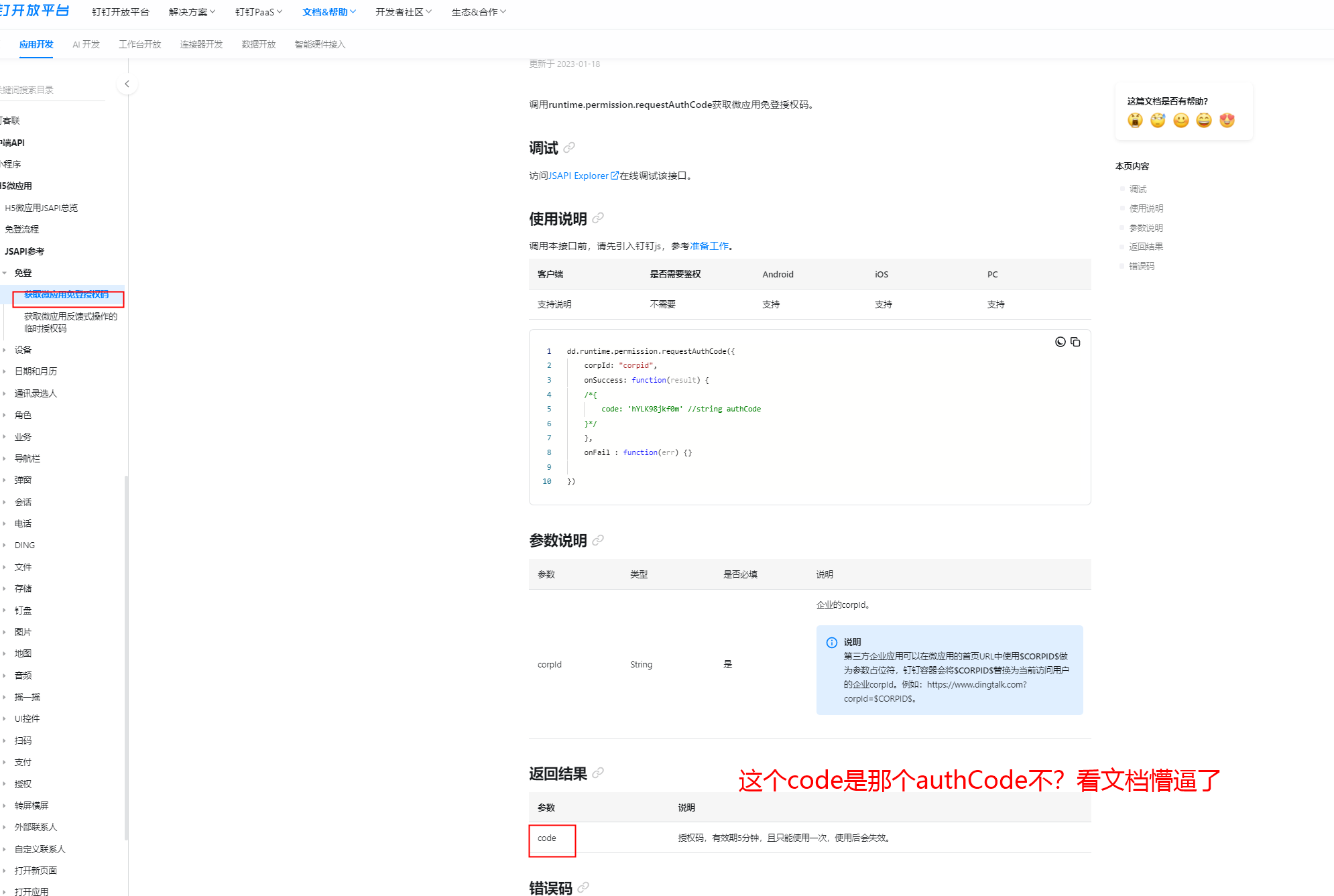Viewport: 1334px width, 896px height.
Task: Jump to 参数说明 in page contents
Action: tap(1146, 228)
